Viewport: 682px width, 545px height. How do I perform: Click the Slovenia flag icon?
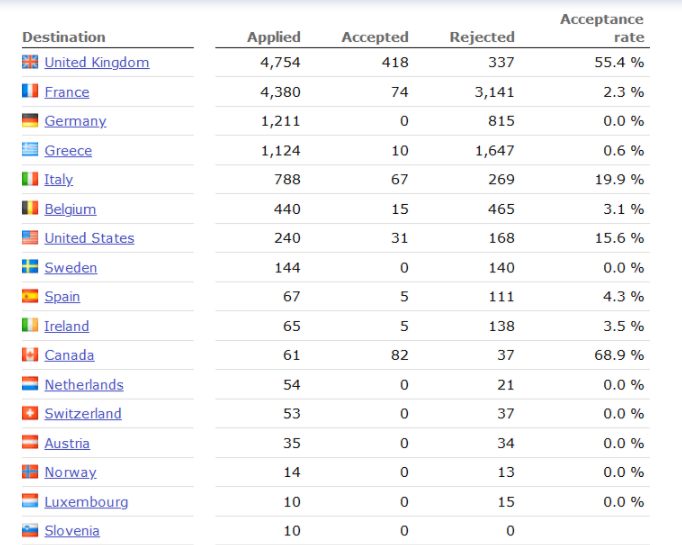point(30,530)
